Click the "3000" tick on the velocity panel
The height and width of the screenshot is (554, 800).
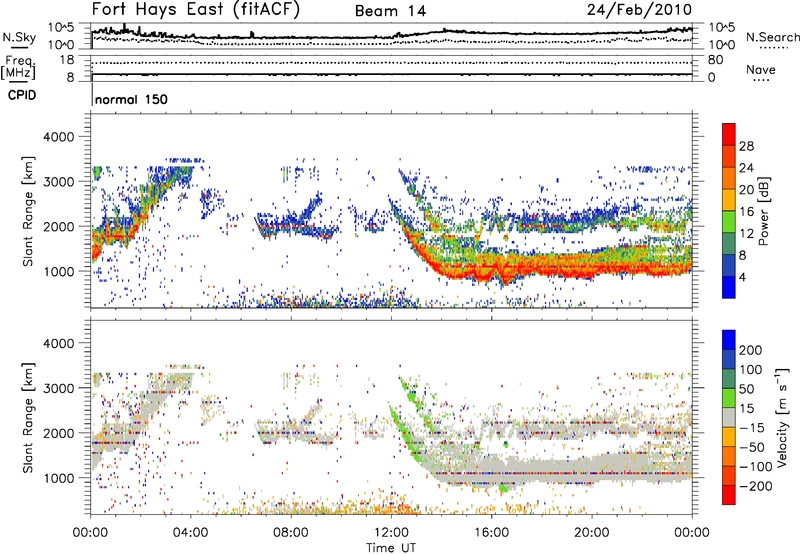58,388
